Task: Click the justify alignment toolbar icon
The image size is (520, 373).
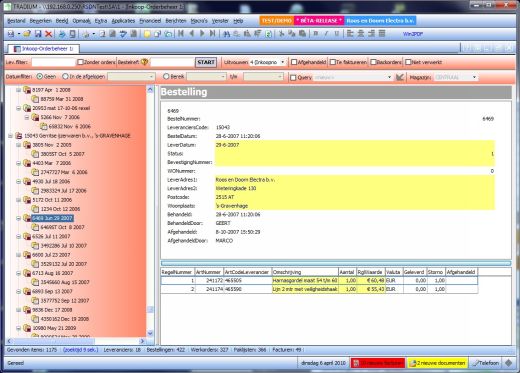Action: (x=382, y=34)
